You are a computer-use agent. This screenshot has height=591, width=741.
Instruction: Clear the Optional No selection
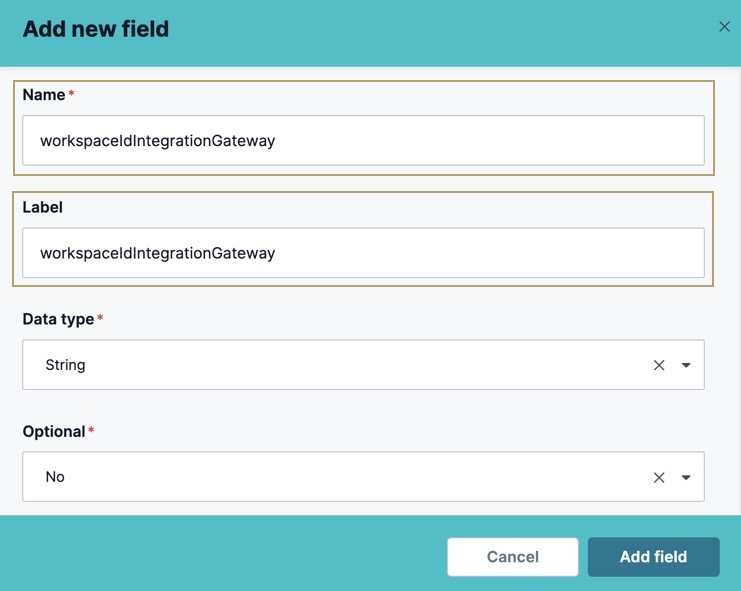click(x=659, y=477)
